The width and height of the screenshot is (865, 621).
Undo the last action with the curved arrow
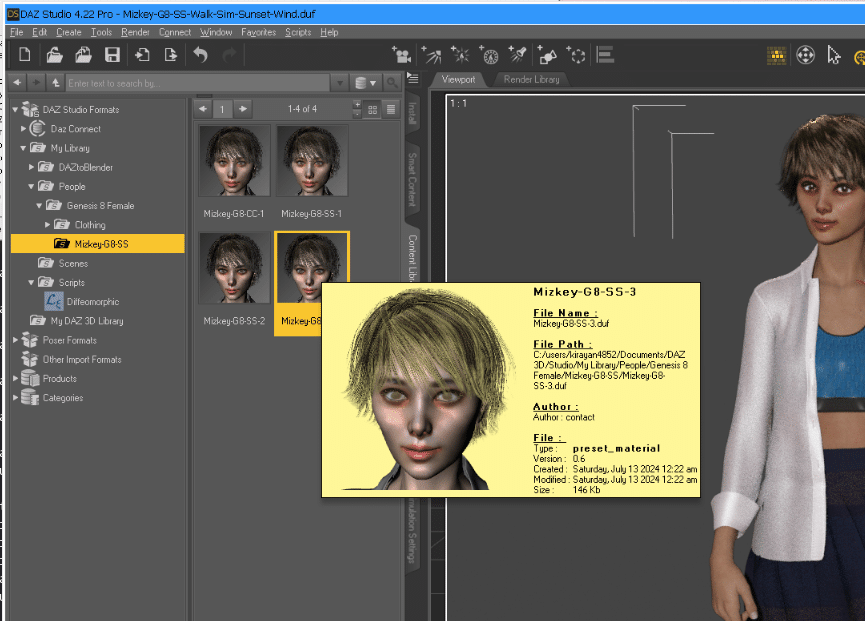(200, 55)
